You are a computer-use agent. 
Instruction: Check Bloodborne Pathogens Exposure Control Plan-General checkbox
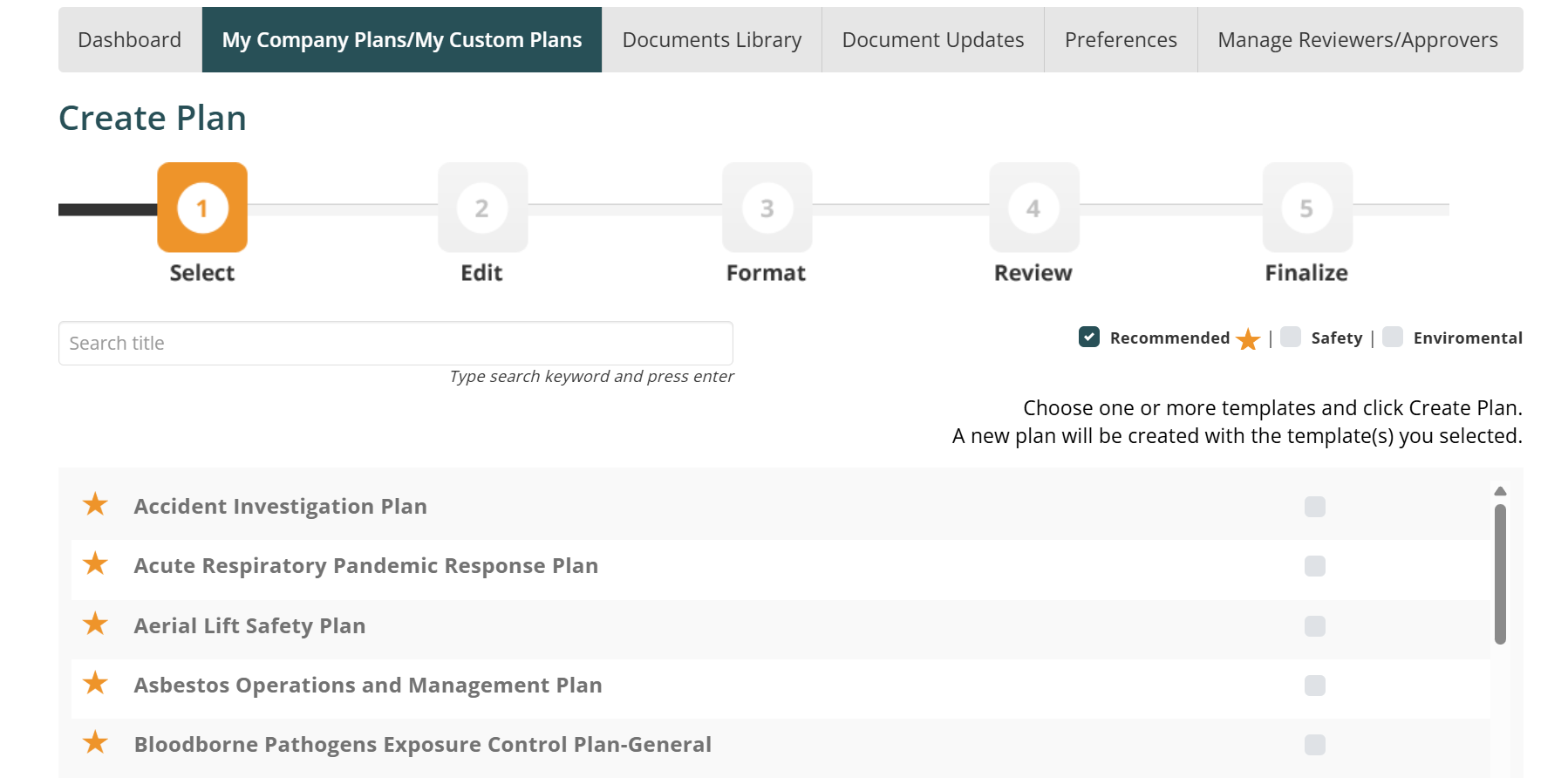[1315, 745]
